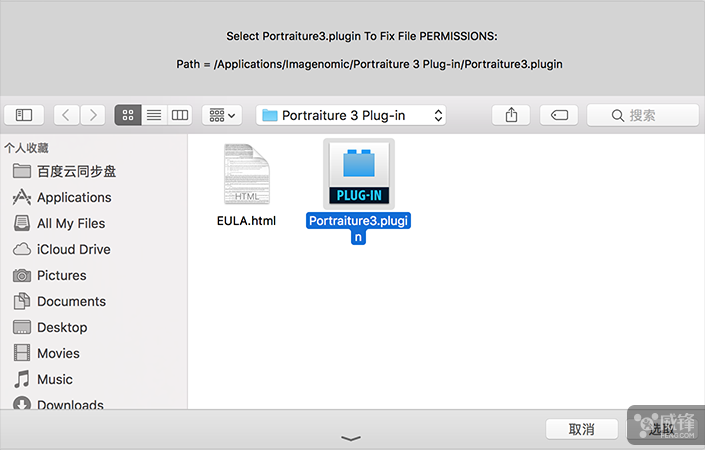This screenshot has height=450, width=705.
Task: Open Applications in the sidebar
Action: (74, 197)
